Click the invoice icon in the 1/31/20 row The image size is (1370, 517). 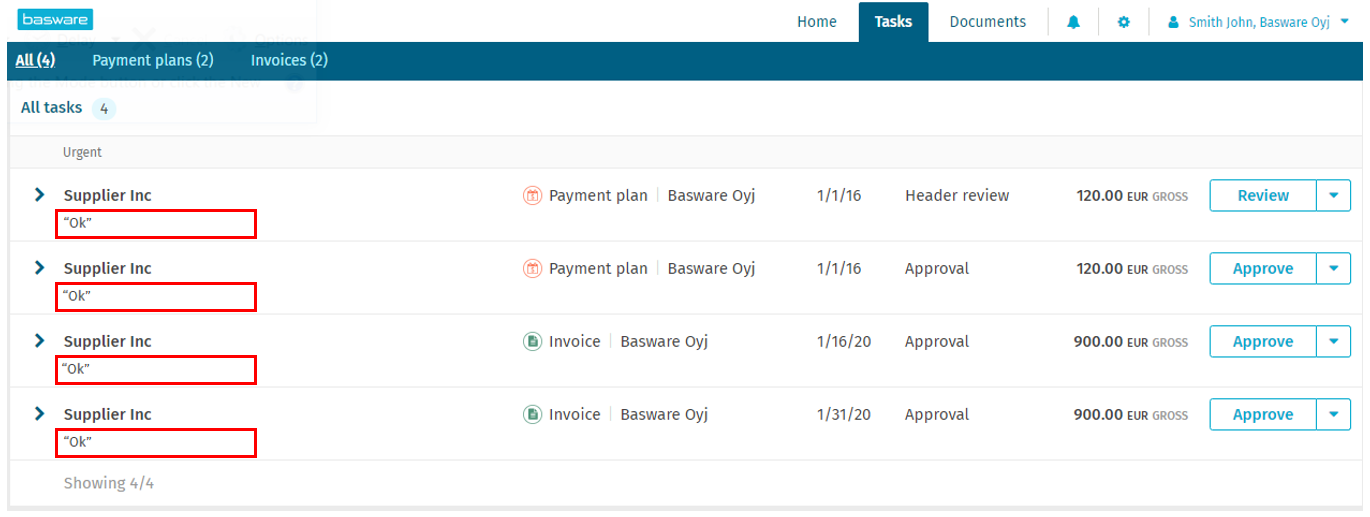coord(532,415)
